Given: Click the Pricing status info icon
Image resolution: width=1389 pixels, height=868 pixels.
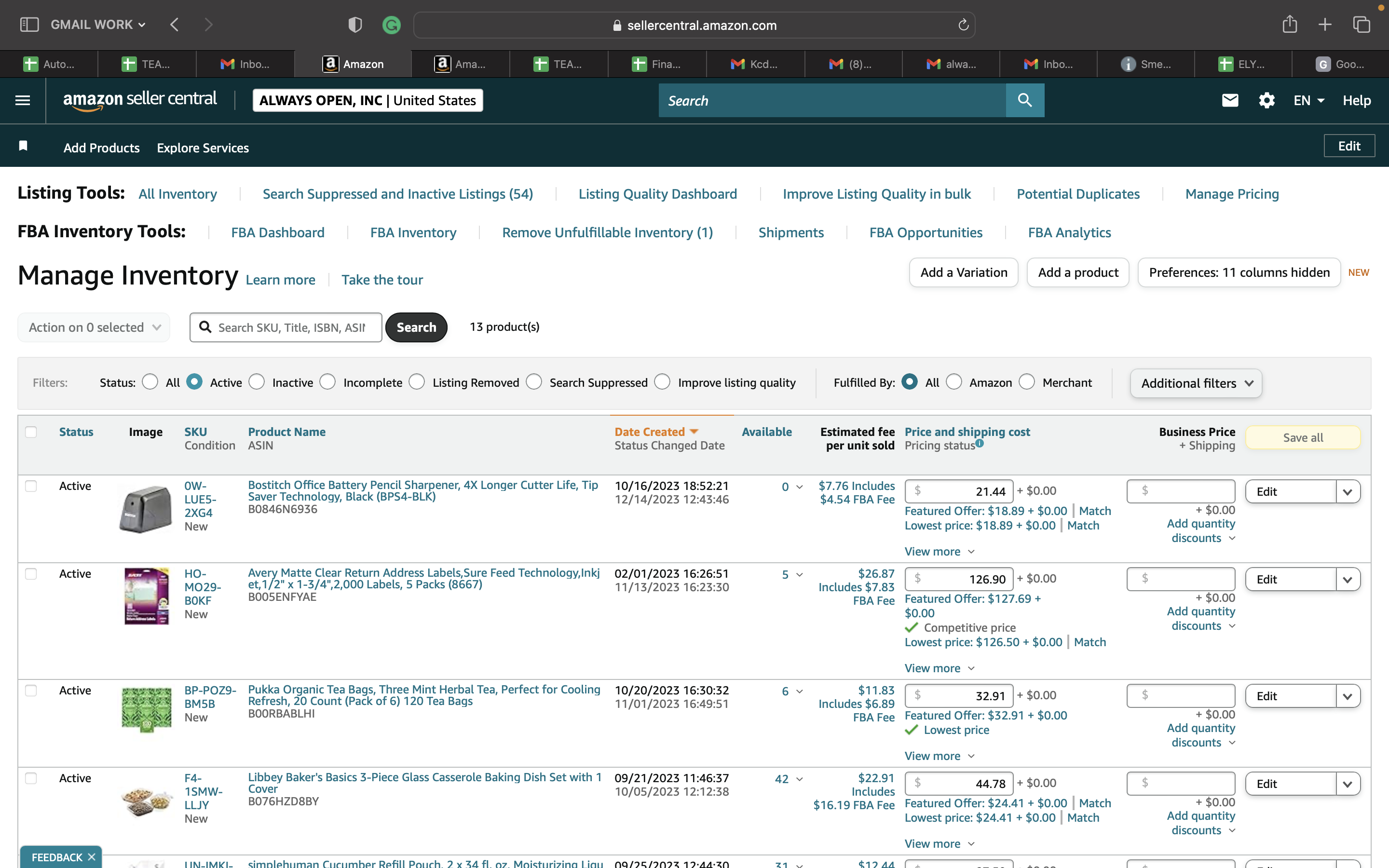Looking at the screenshot, I should (980, 443).
